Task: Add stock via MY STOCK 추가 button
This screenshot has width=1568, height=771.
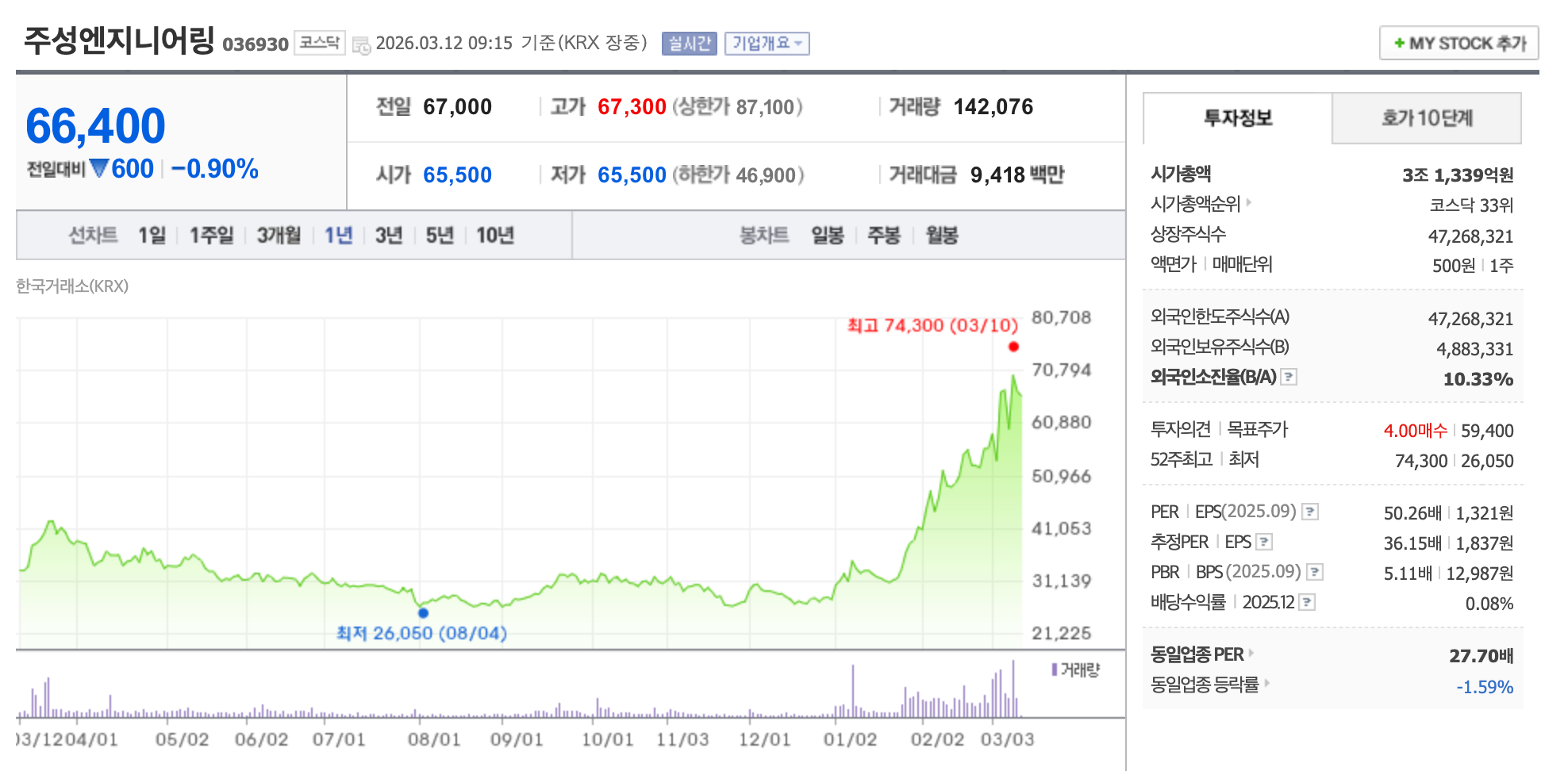Action: [1458, 43]
